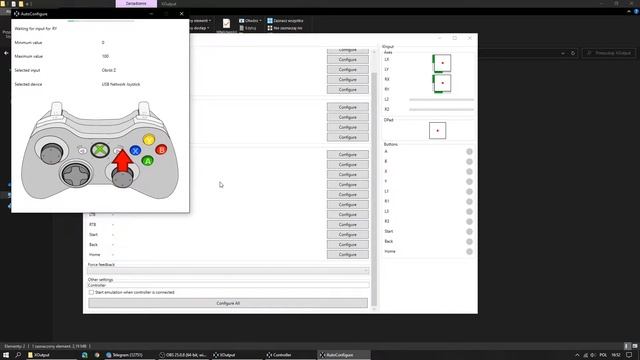The image size is (640, 360).
Task: Click the Xbox guide button on controller image
Action: tap(100, 150)
